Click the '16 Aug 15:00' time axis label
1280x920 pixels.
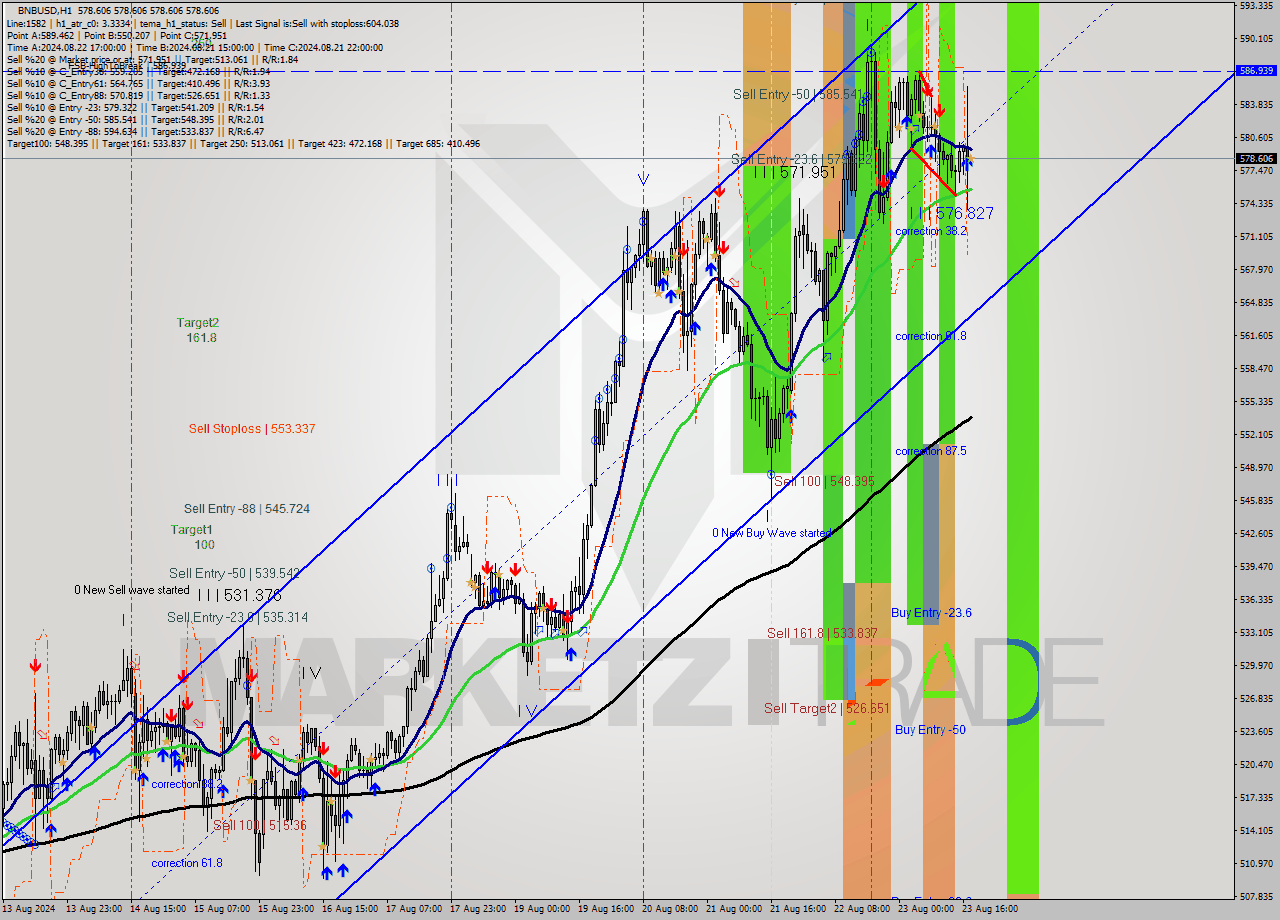pos(349,909)
